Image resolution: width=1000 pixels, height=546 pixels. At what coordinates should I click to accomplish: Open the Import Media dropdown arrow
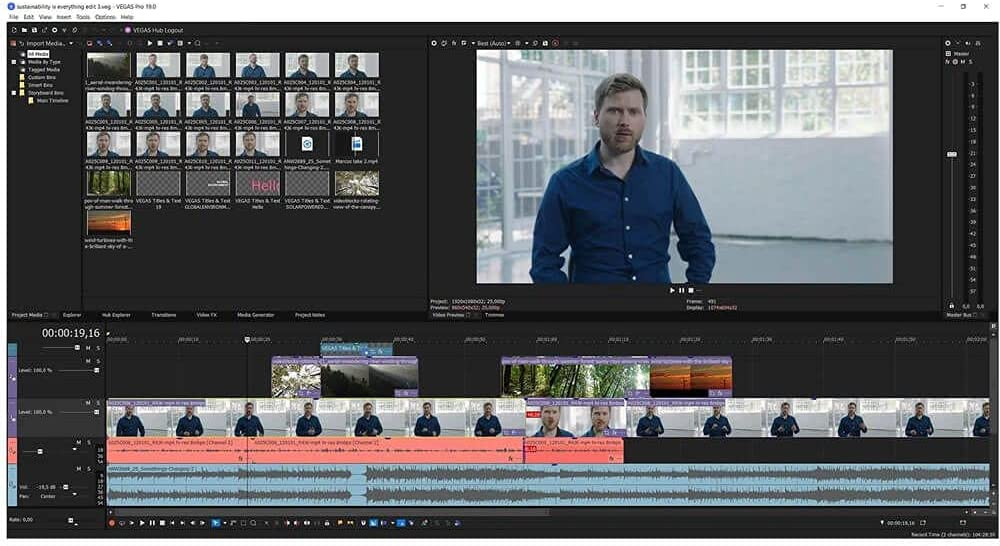click(71, 43)
